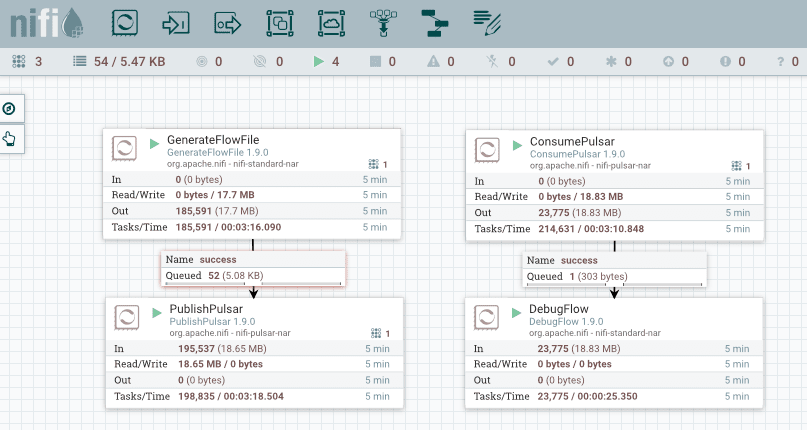This screenshot has height=430, width=807.
Task: Click GenerateFlowFile Out value 185,591
Action: coord(194,211)
